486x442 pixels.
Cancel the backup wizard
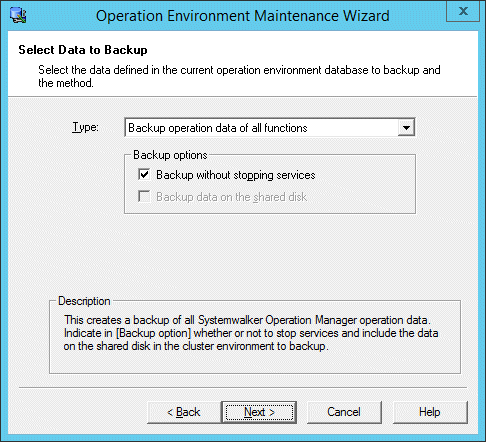point(344,412)
